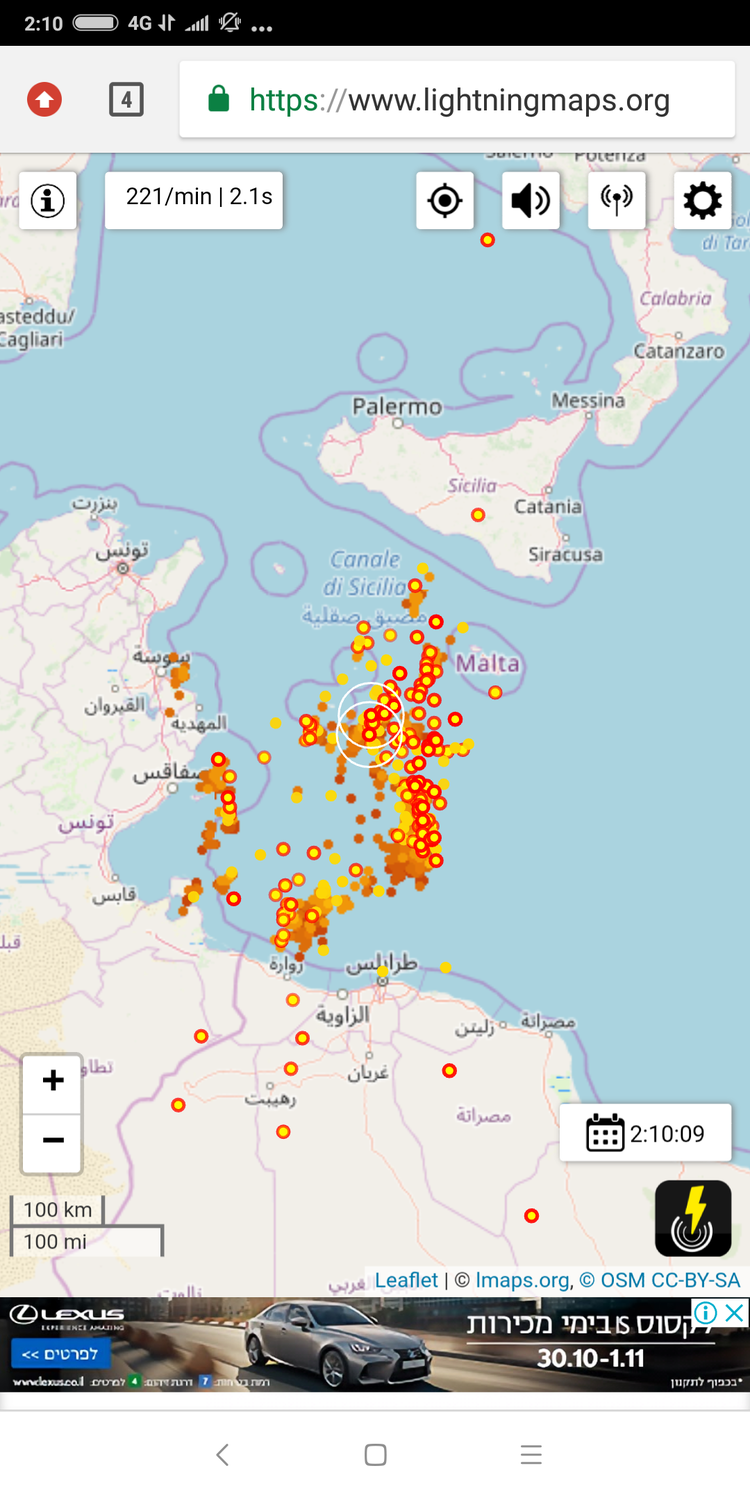Zoom in with the plus button
The image size is (750, 1500).
53,1082
